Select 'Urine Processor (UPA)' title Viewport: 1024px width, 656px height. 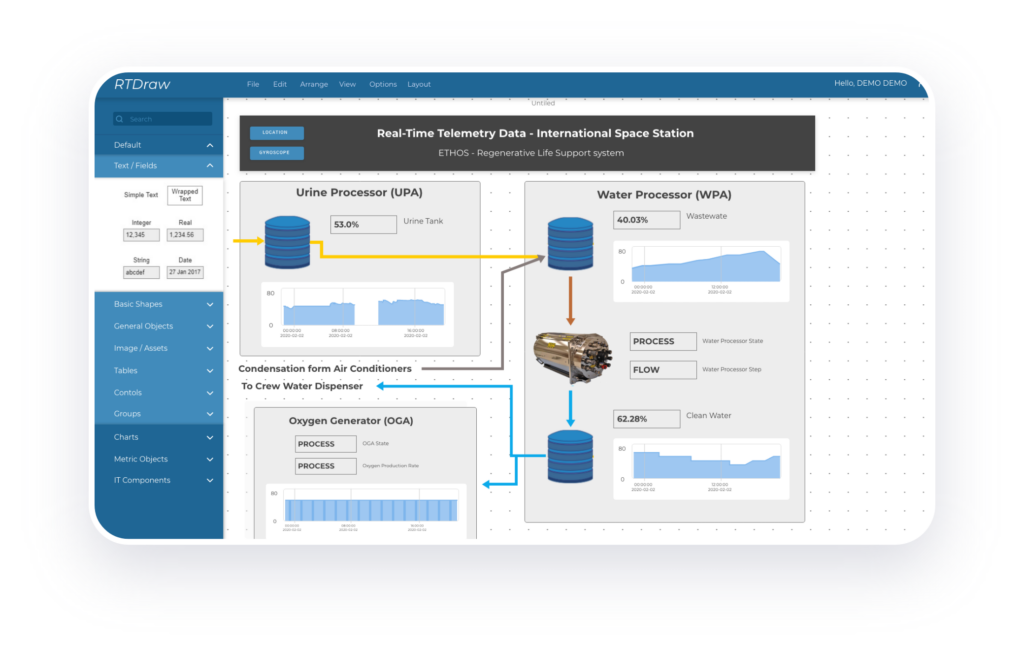pyautogui.click(x=359, y=193)
